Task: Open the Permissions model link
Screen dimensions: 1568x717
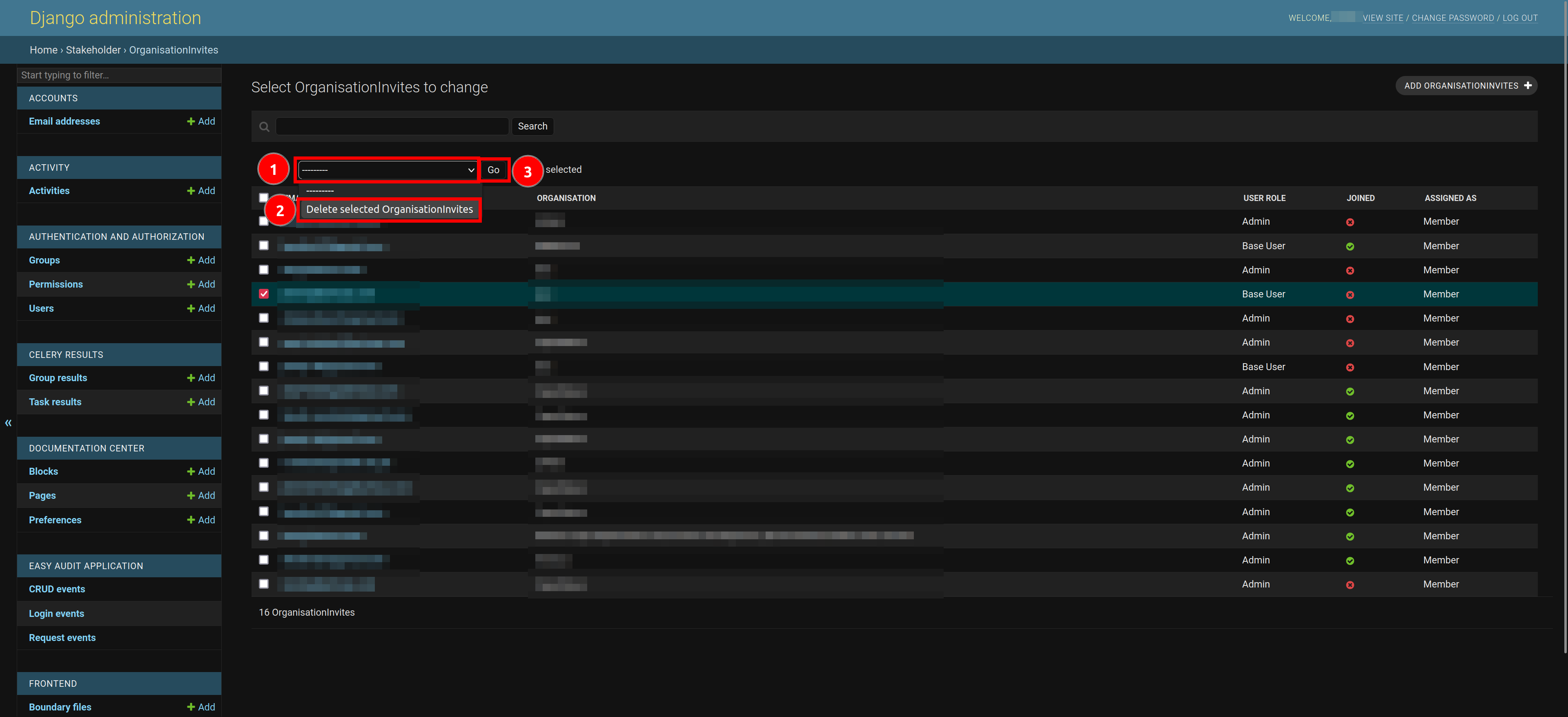Action: pyautogui.click(x=56, y=284)
